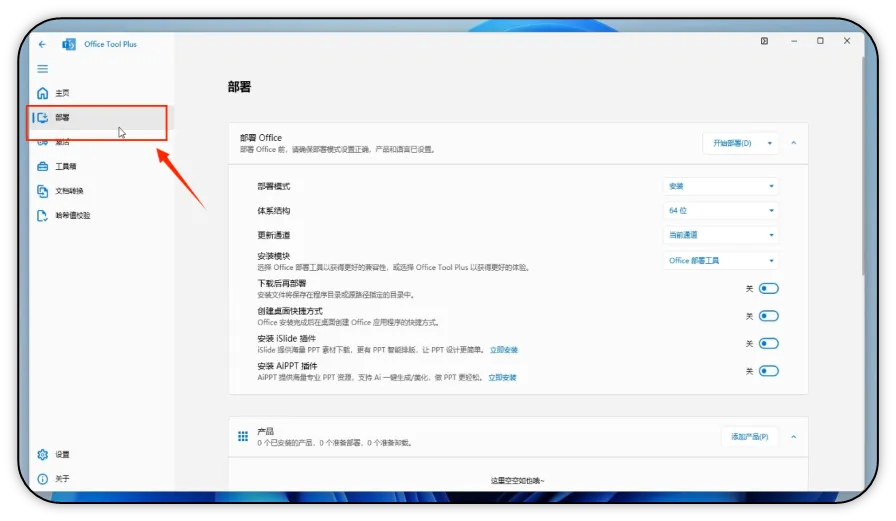Click the 部署模式 label
Viewport: 896px width, 521px height.
tap(274, 186)
